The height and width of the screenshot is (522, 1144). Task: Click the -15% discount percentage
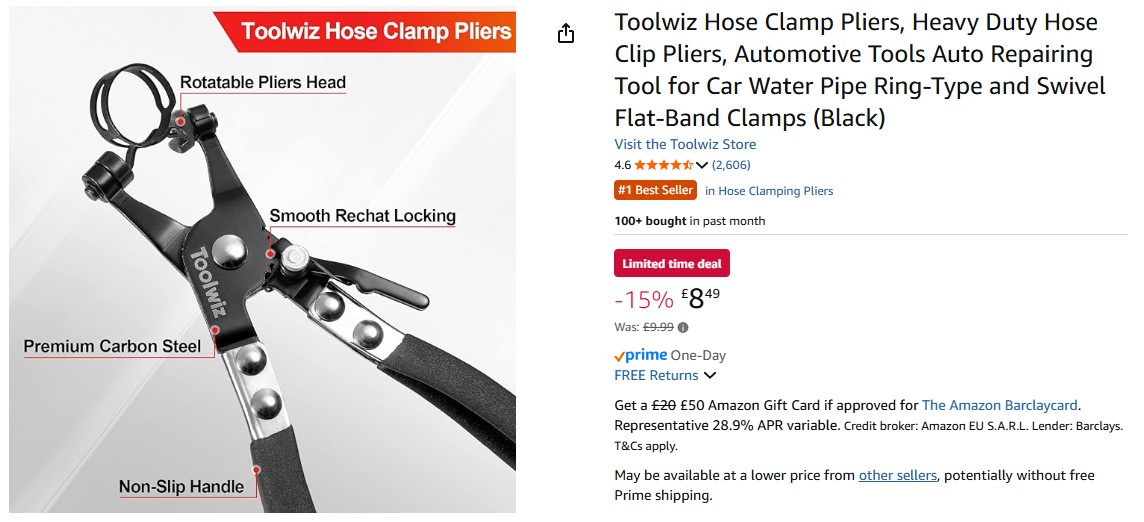click(x=643, y=299)
